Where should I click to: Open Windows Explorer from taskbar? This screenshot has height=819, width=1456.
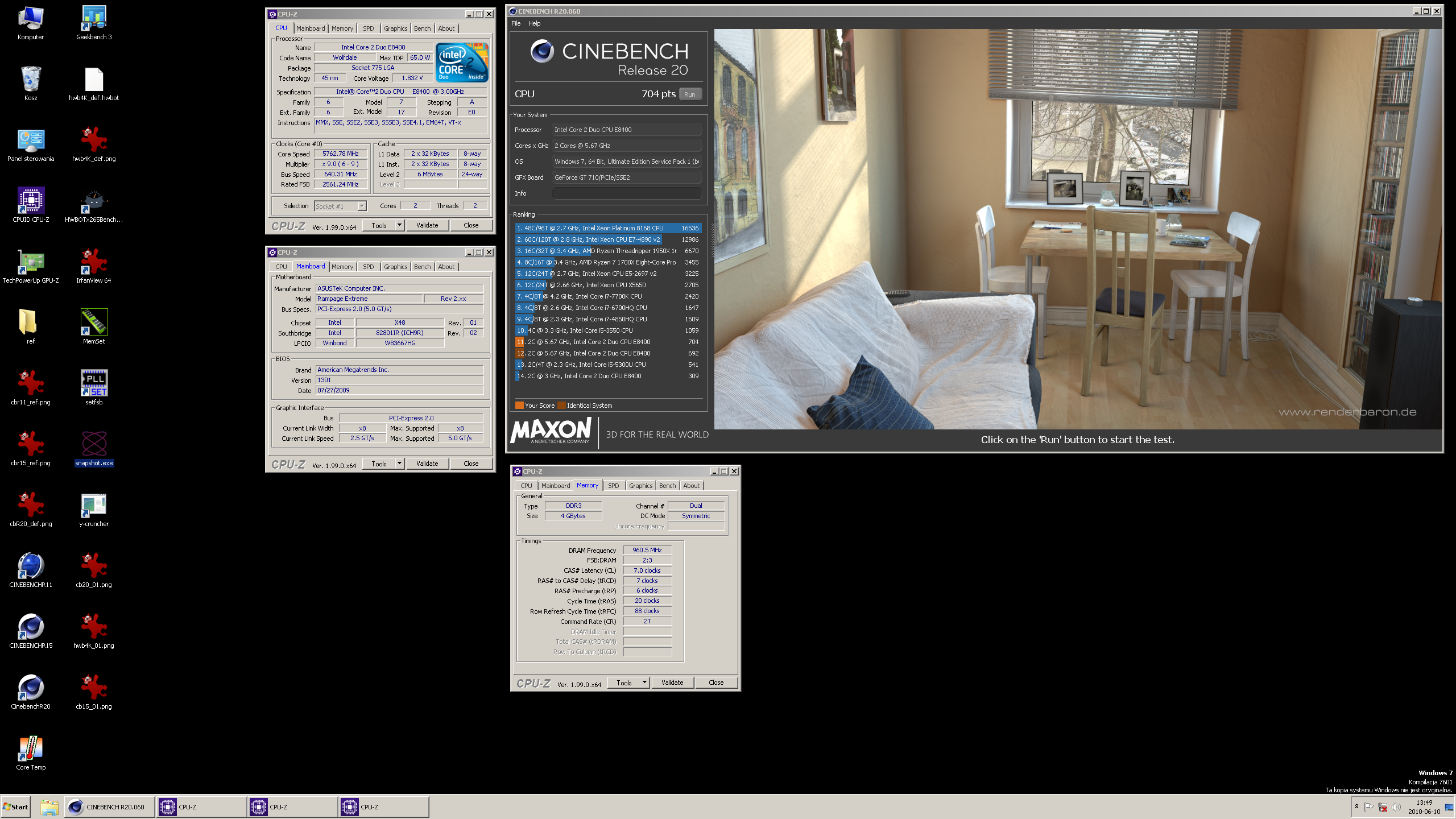(49, 807)
